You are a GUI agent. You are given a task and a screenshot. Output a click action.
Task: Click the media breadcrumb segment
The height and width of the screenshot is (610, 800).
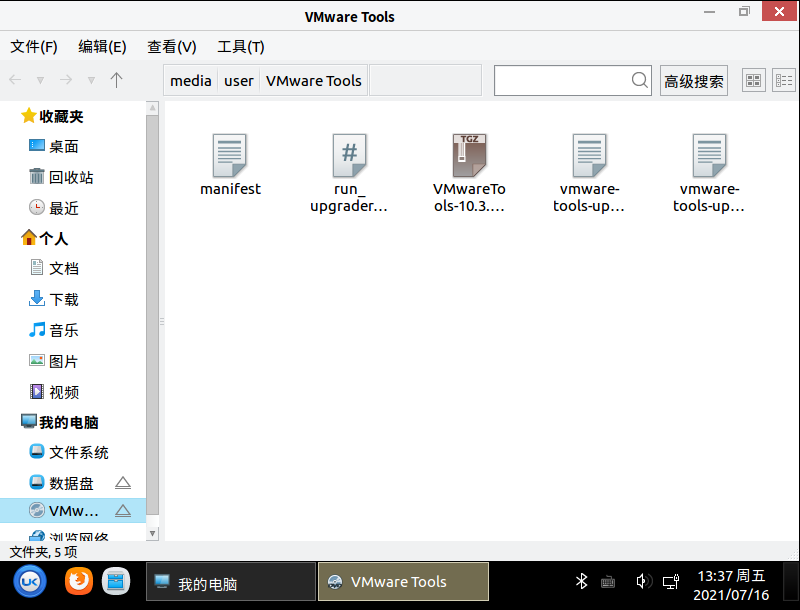tap(191, 81)
